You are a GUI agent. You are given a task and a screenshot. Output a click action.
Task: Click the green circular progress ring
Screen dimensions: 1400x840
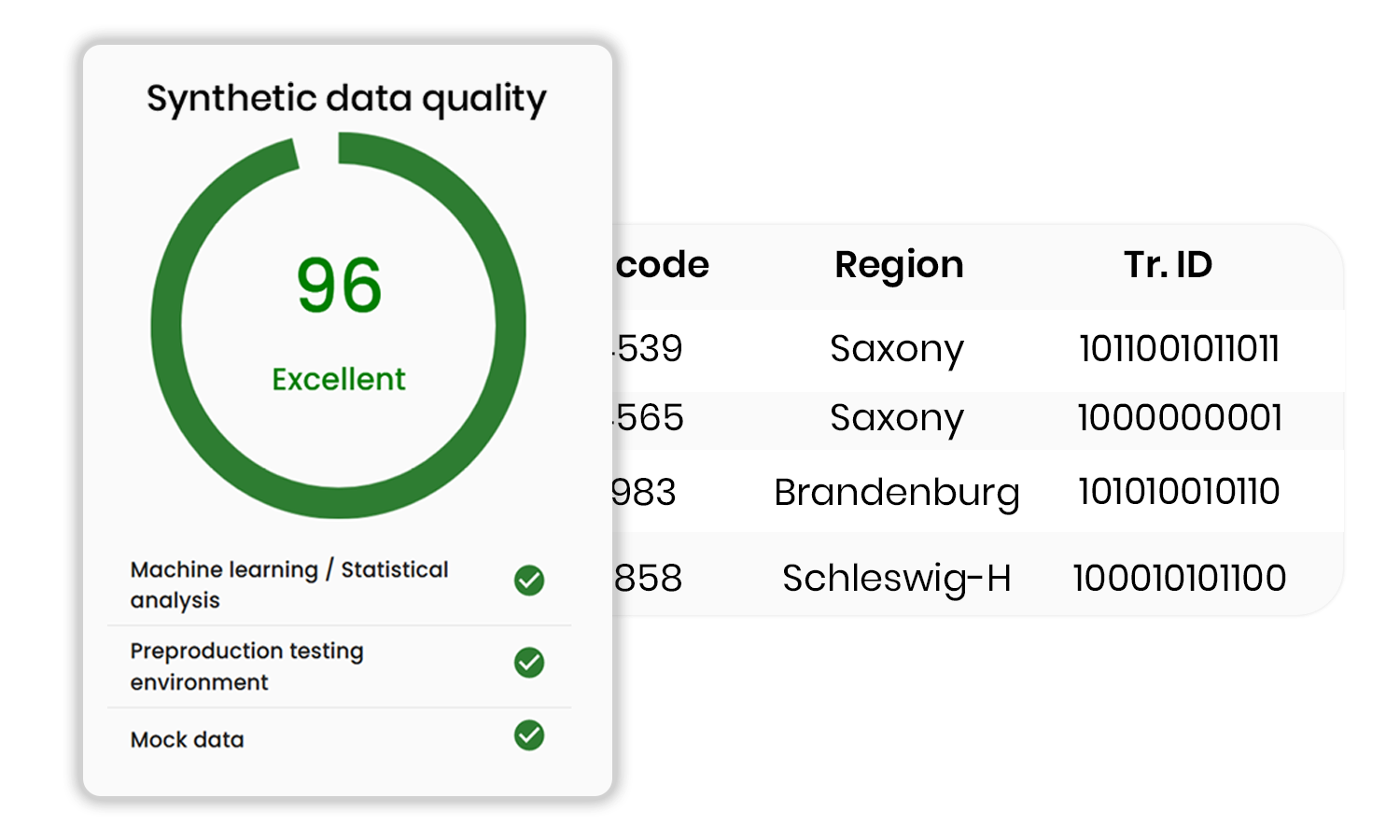(168, 327)
